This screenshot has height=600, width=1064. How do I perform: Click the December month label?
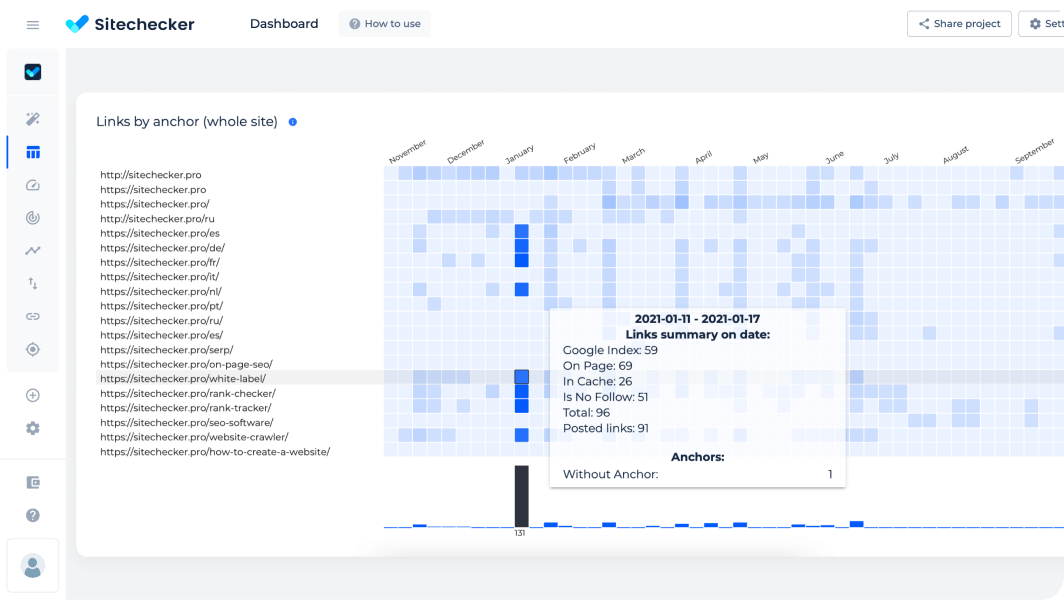[x=466, y=151]
